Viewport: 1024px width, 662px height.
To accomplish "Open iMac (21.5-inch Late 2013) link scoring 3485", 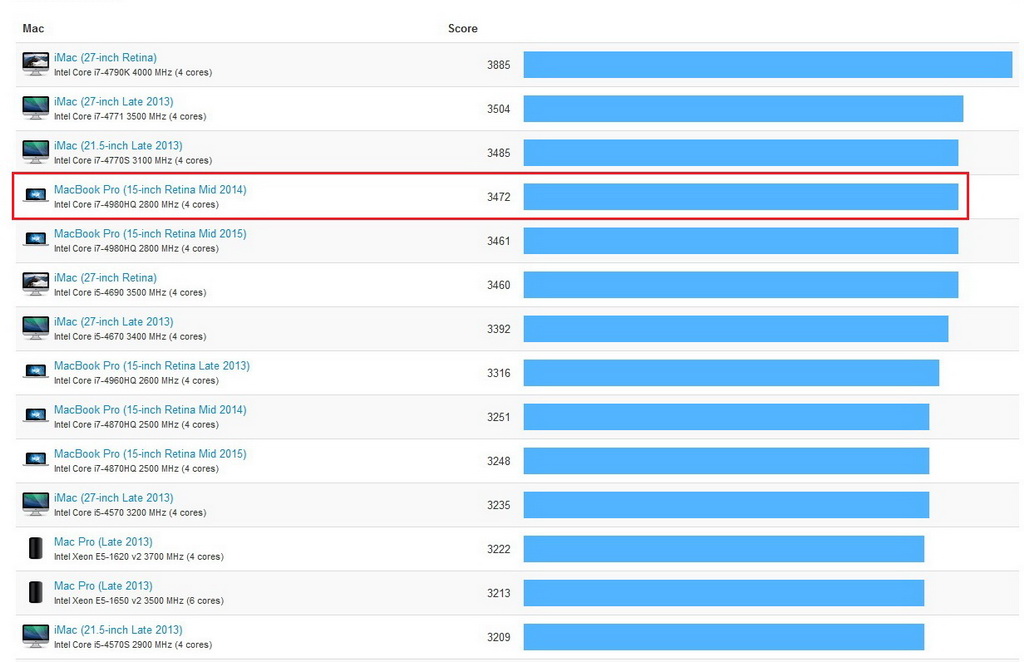I will (x=118, y=146).
